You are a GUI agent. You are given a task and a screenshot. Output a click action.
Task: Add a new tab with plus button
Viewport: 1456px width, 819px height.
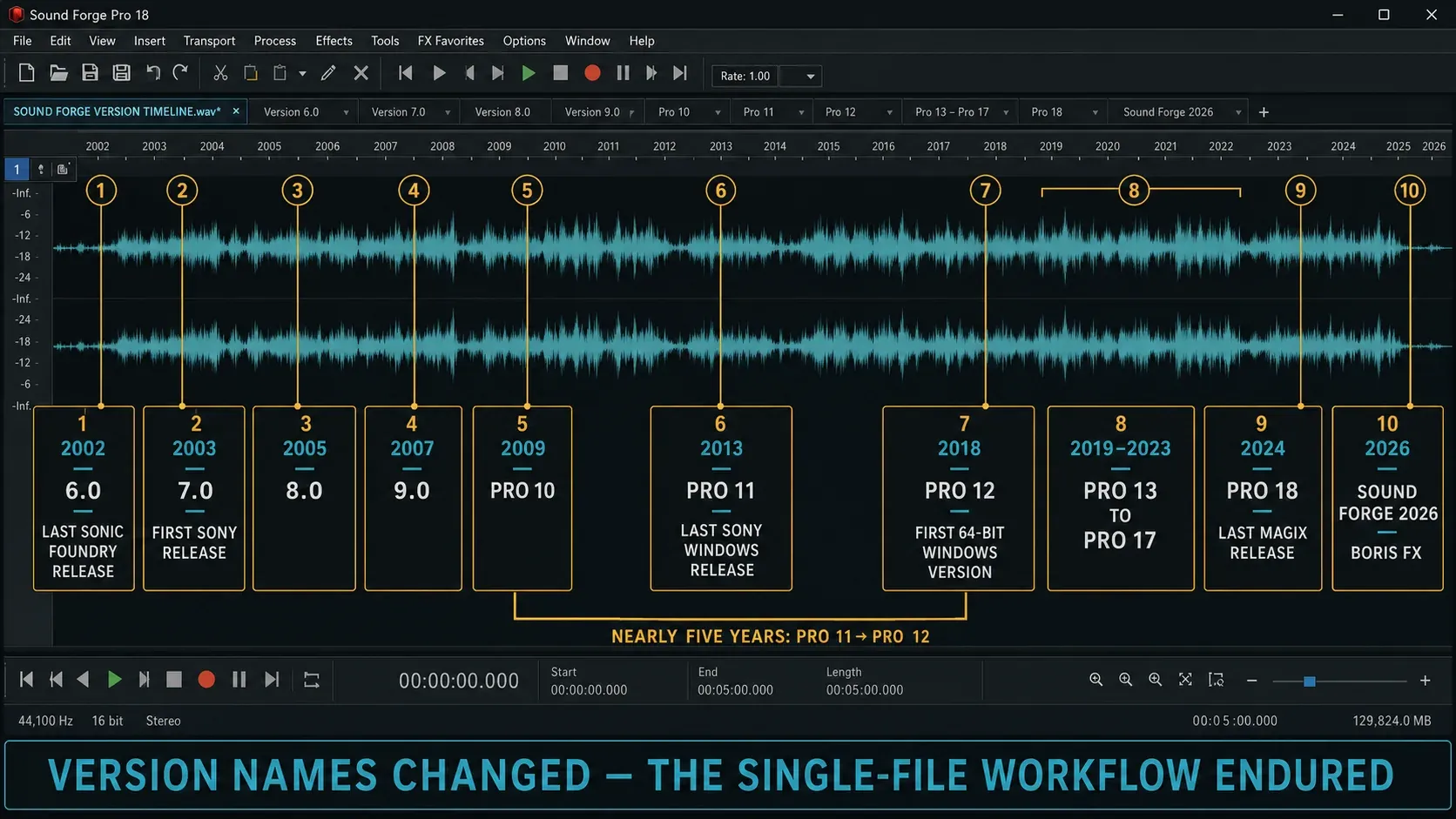[x=1264, y=112]
